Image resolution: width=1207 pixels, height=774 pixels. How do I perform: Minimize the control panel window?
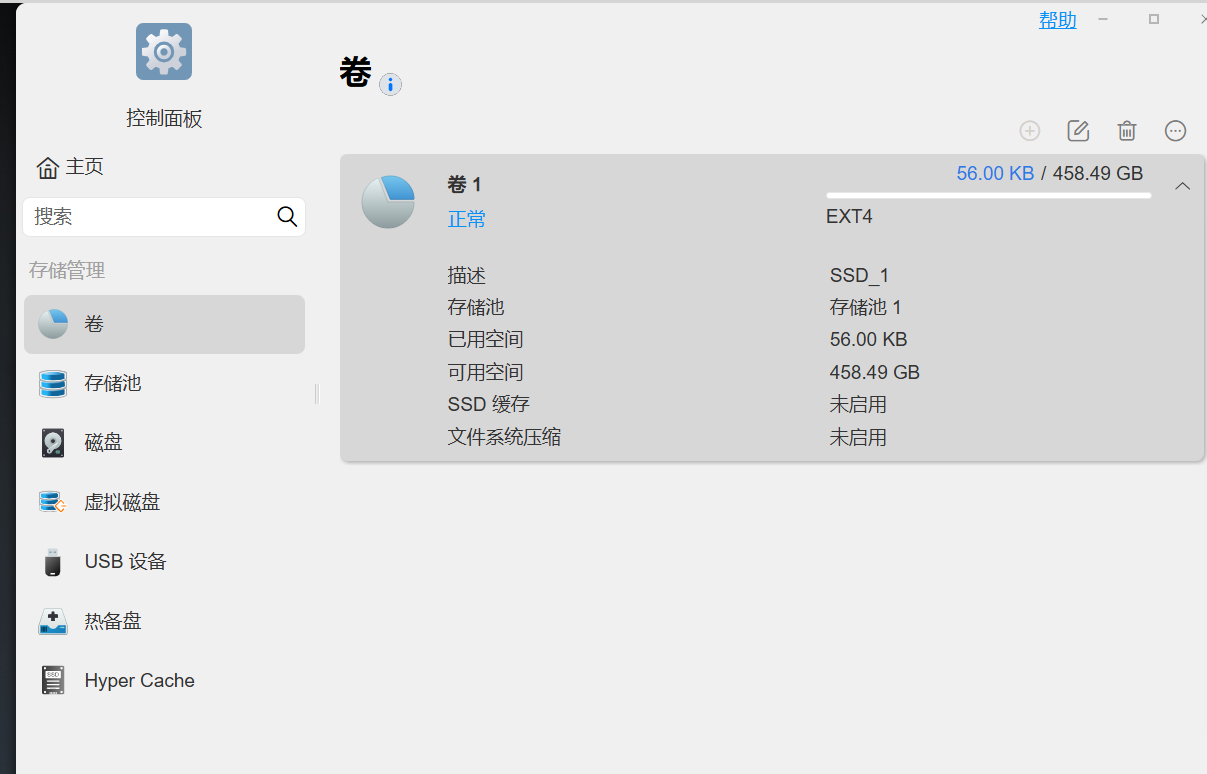(x=1104, y=20)
